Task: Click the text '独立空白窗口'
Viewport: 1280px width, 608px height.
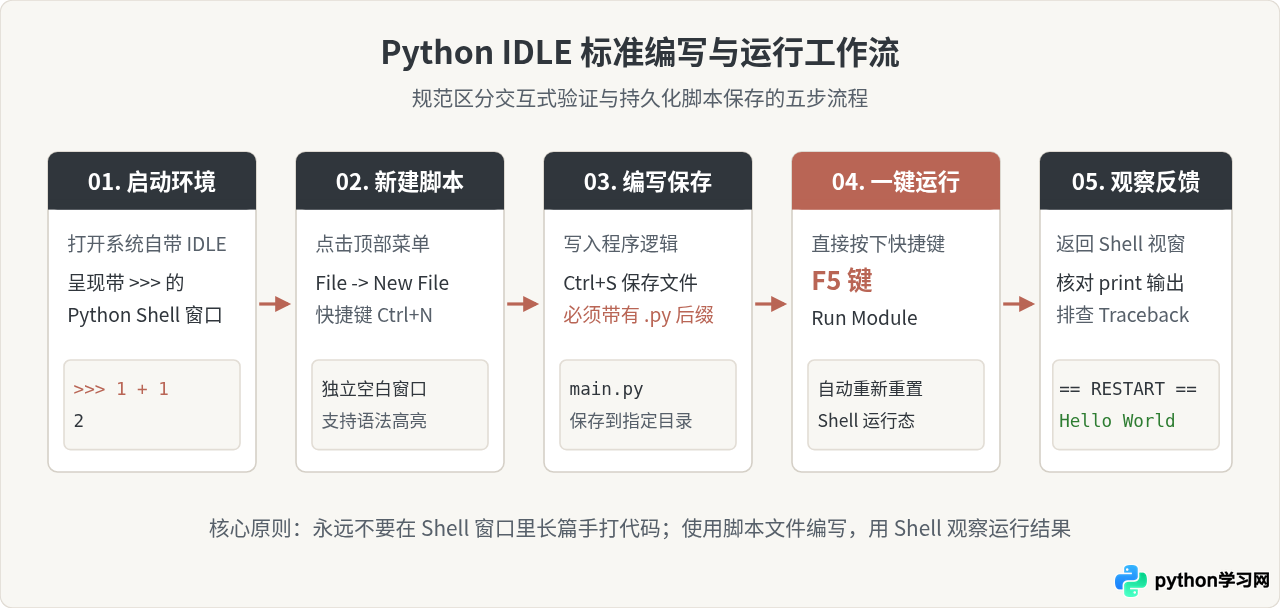Action: (375, 389)
